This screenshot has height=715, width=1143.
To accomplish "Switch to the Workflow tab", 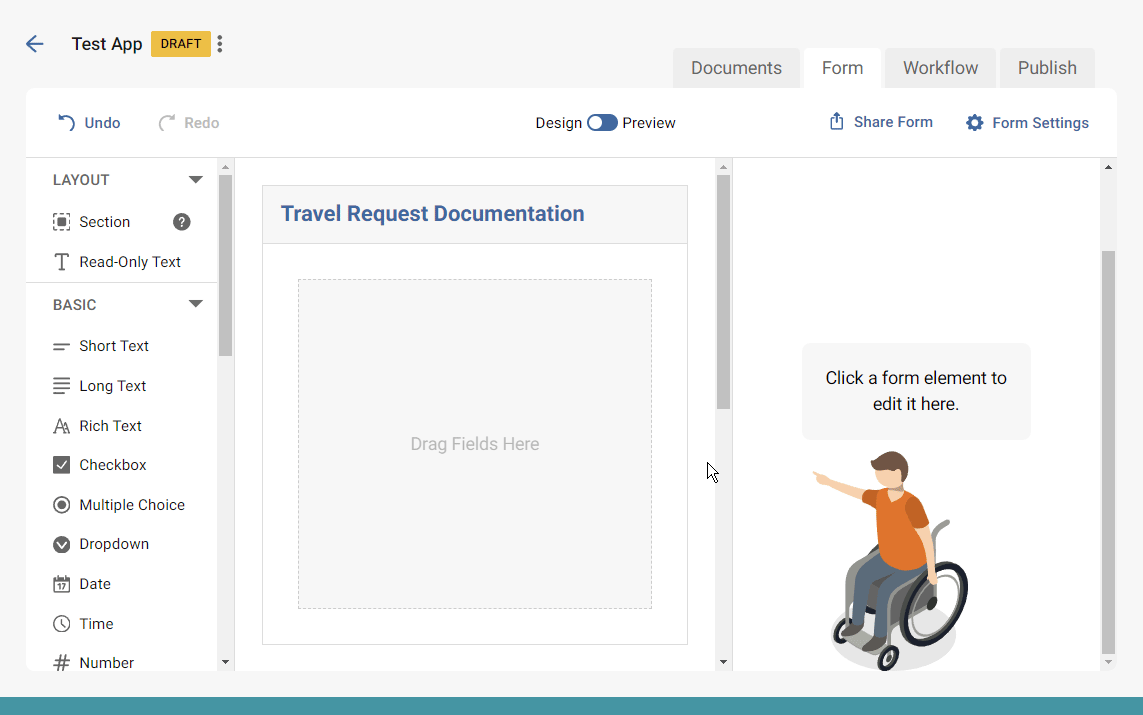I will (940, 68).
